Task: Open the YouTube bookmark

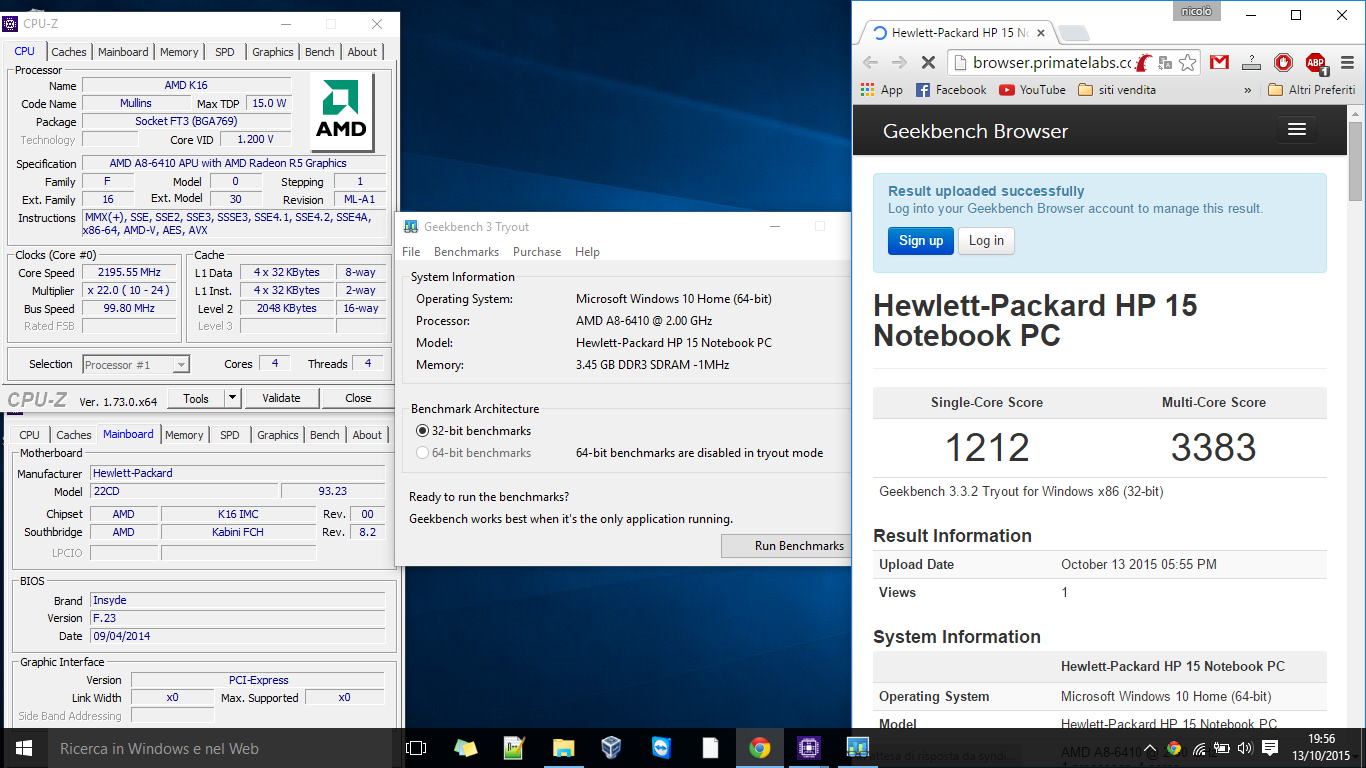Action: click(x=1032, y=90)
